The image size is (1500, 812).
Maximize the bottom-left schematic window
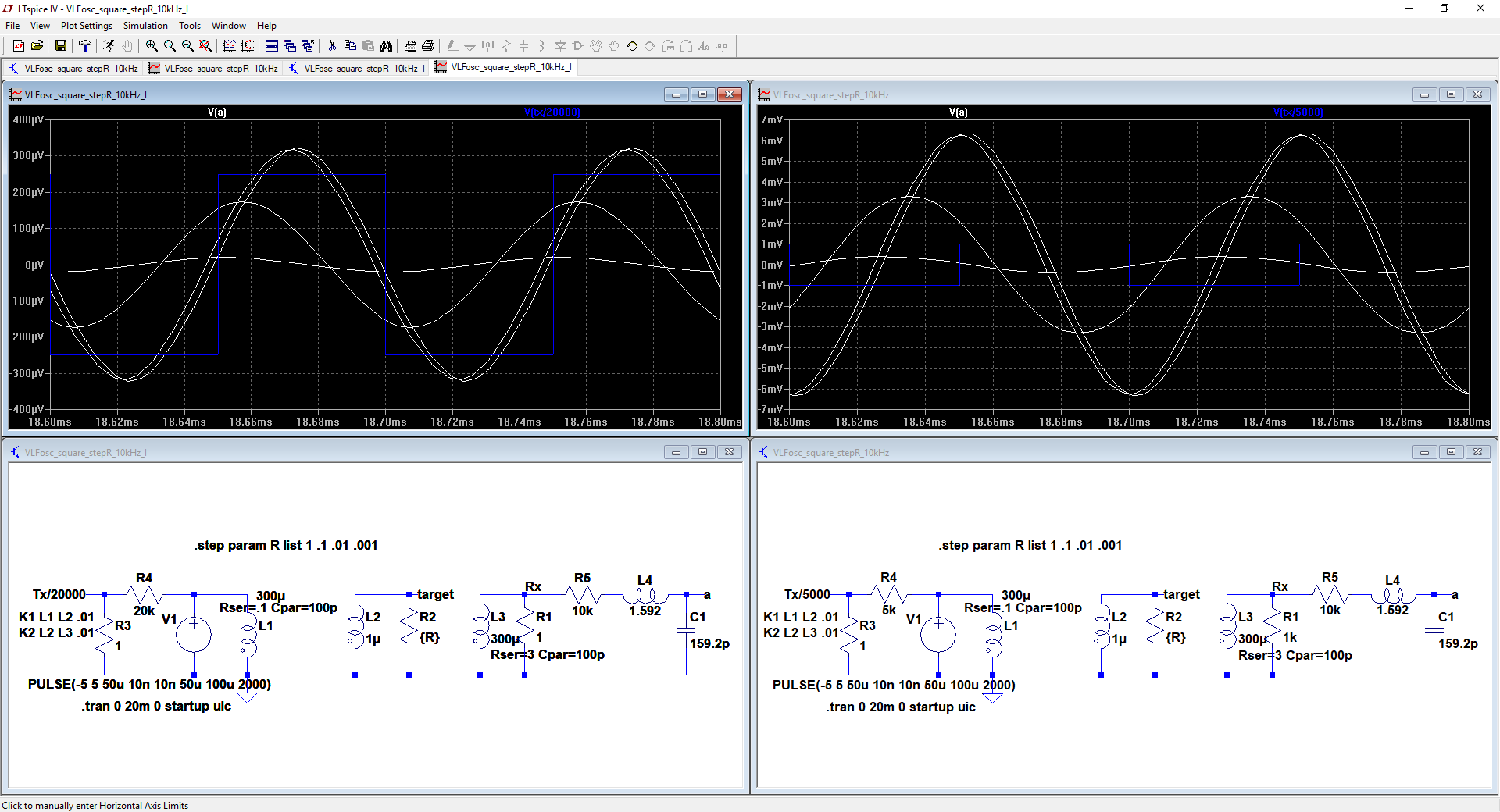tap(702, 452)
